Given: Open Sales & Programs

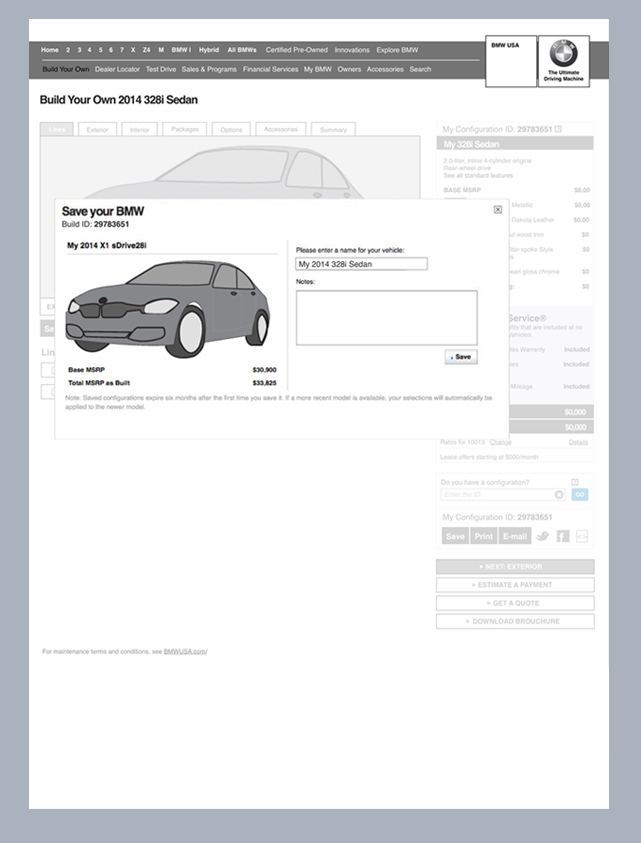Looking at the screenshot, I should [x=209, y=69].
